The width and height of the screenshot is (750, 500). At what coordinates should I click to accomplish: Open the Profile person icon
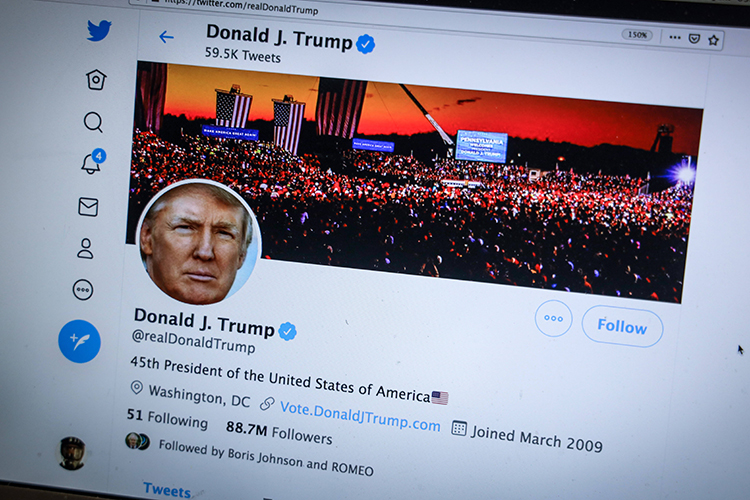85,249
